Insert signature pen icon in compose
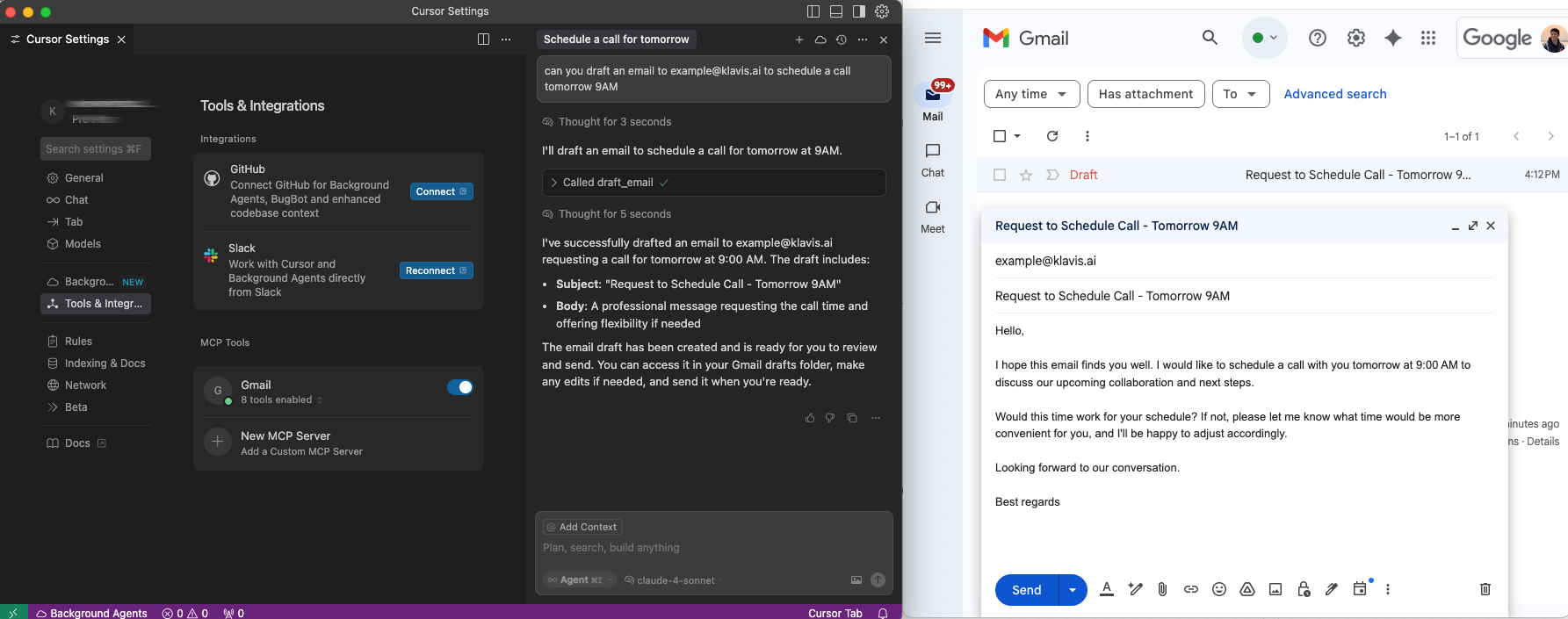The width and height of the screenshot is (1568, 619). click(1332, 589)
